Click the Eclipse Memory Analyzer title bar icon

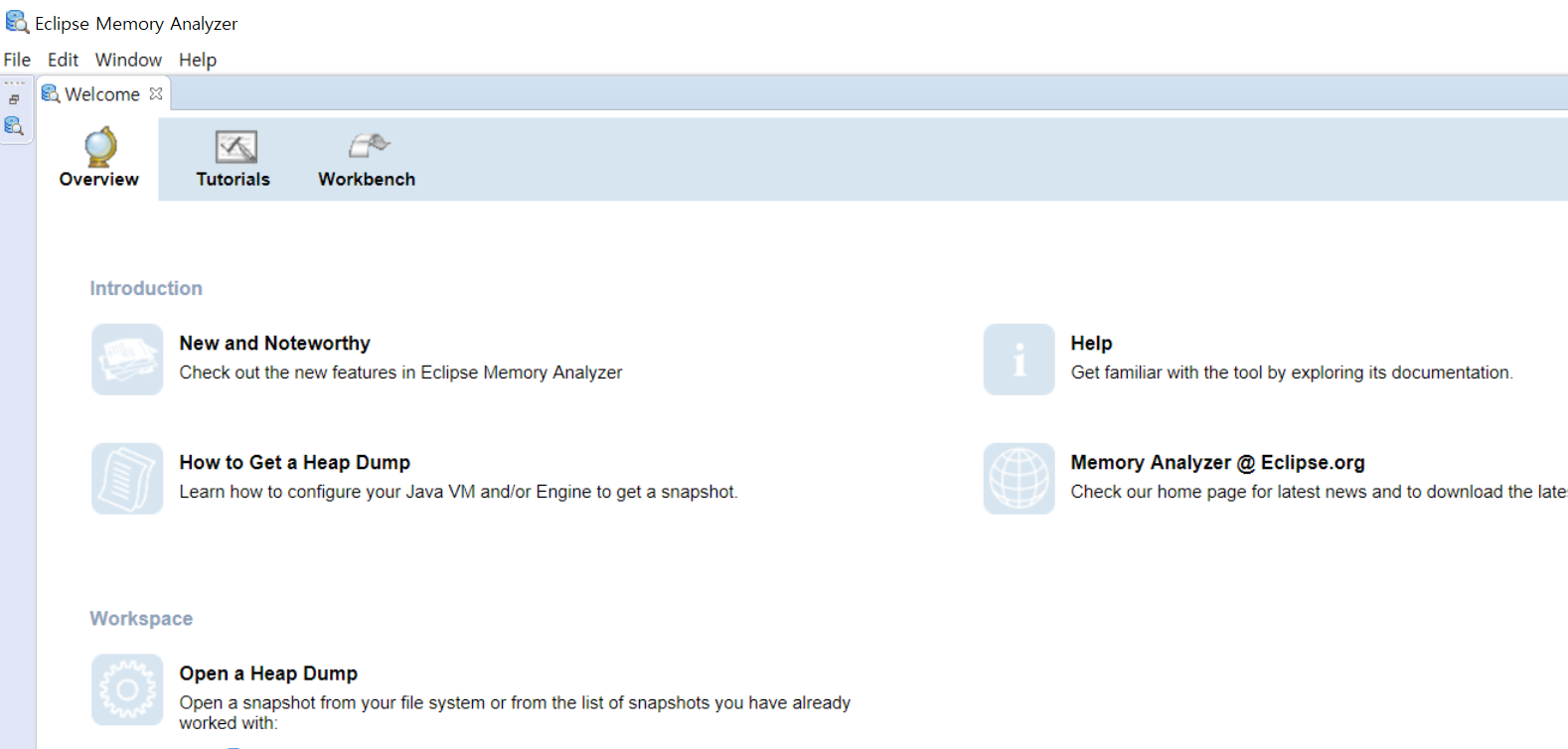[17, 22]
